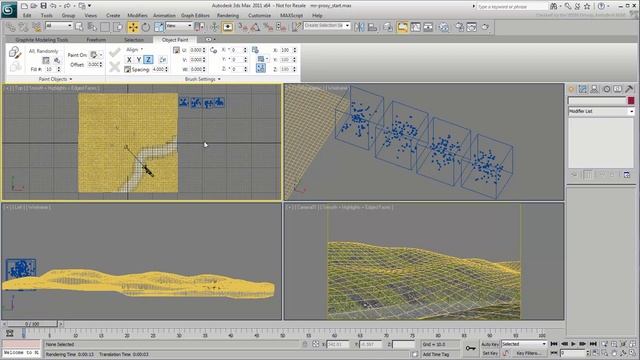Open Render Setup icon
Viewport: 640px width, 360px height.
coord(460,27)
